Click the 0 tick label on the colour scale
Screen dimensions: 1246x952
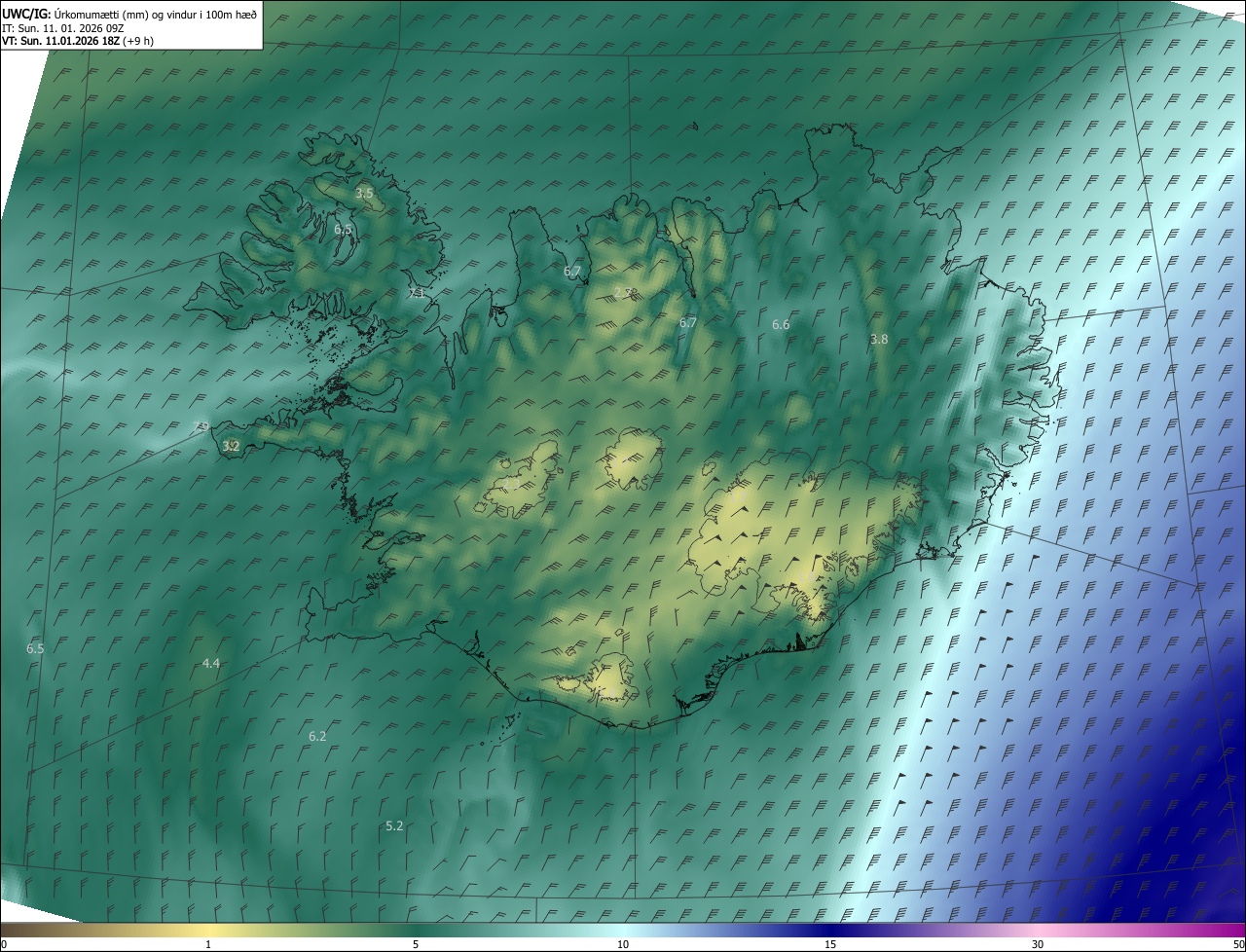pos(4,944)
